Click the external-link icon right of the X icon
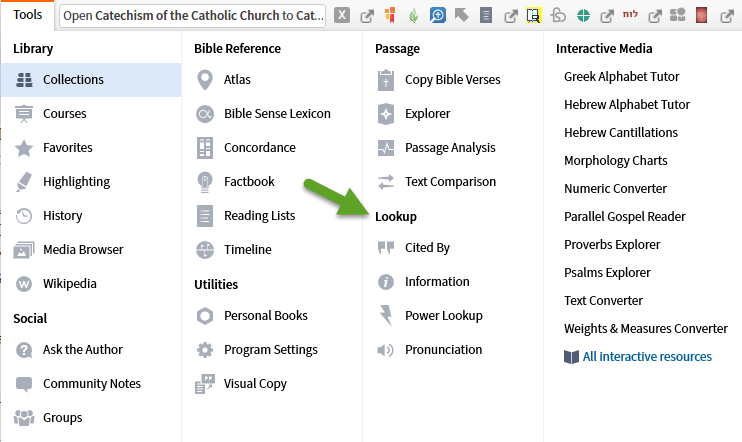 point(367,17)
